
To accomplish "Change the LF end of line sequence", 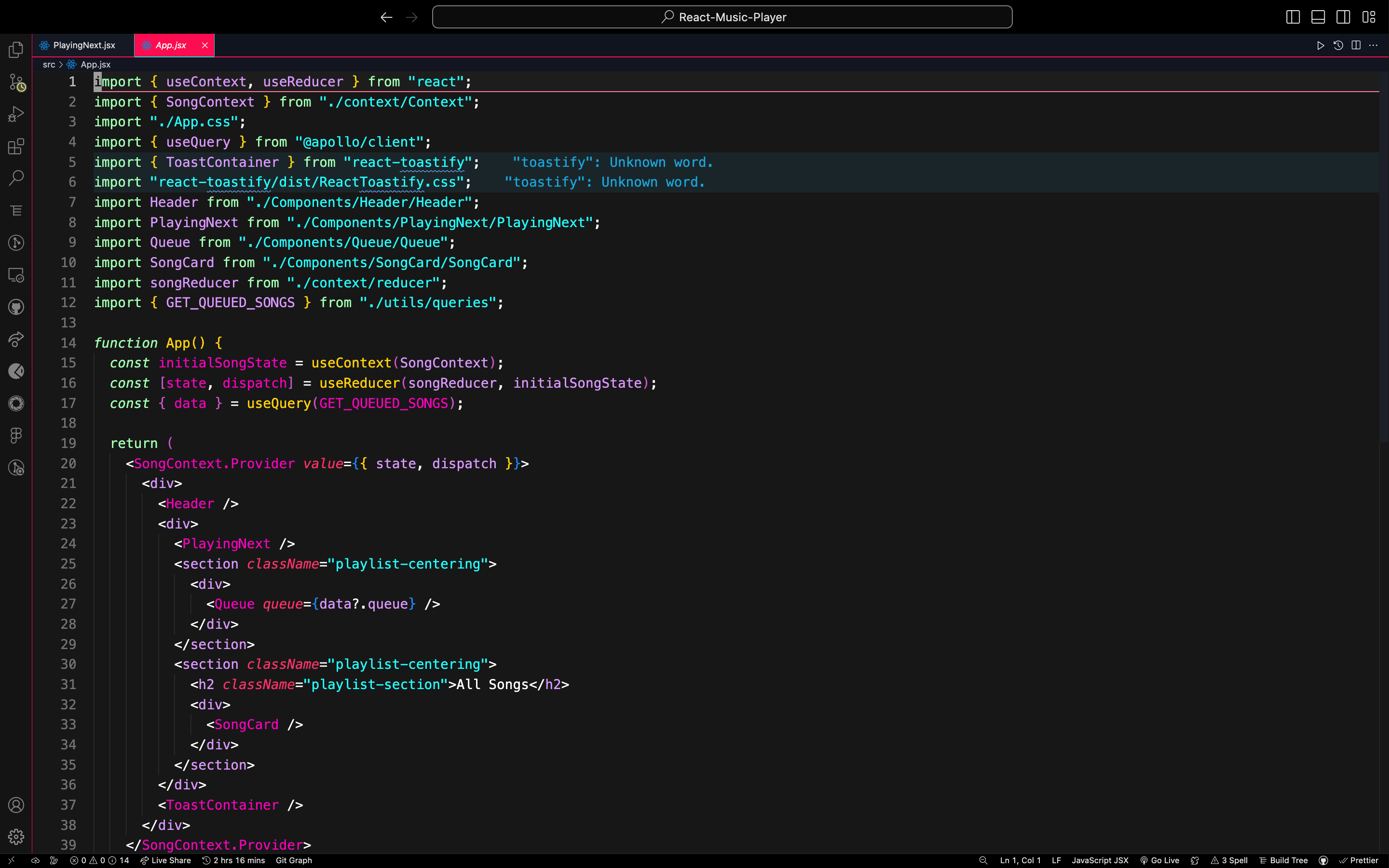I will tap(1056, 860).
